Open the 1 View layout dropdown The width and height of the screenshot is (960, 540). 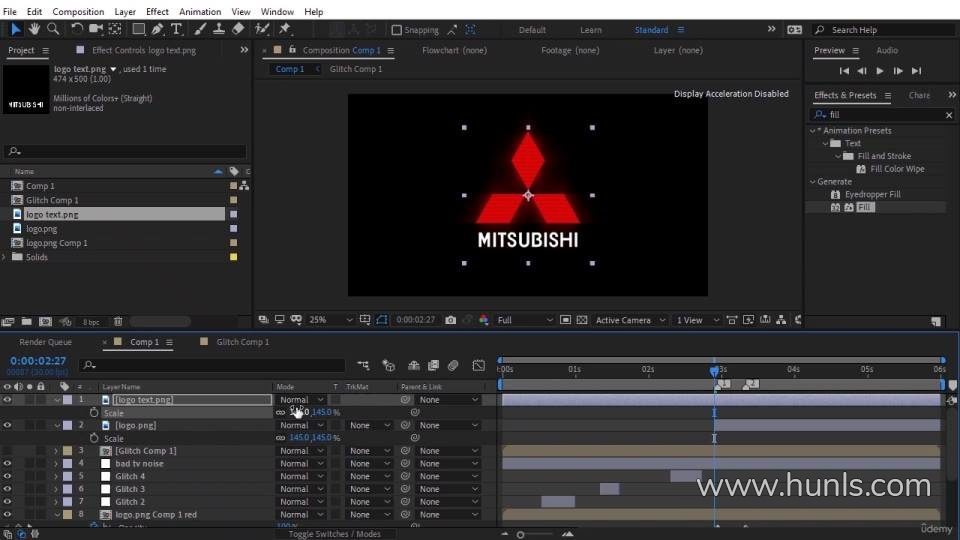coord(697,320)
